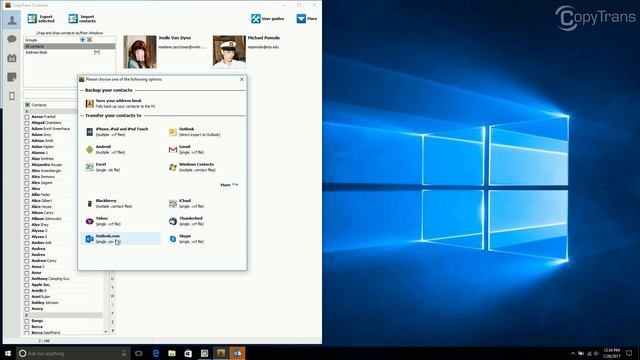Open the Calendar sidebar icon
640x360 pixels.
click(x=12, y=58)
